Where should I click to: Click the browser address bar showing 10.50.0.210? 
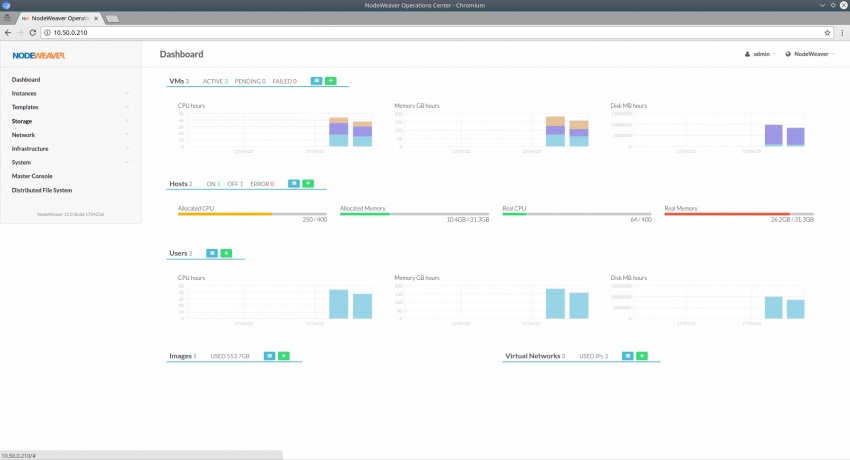point(400,33)
